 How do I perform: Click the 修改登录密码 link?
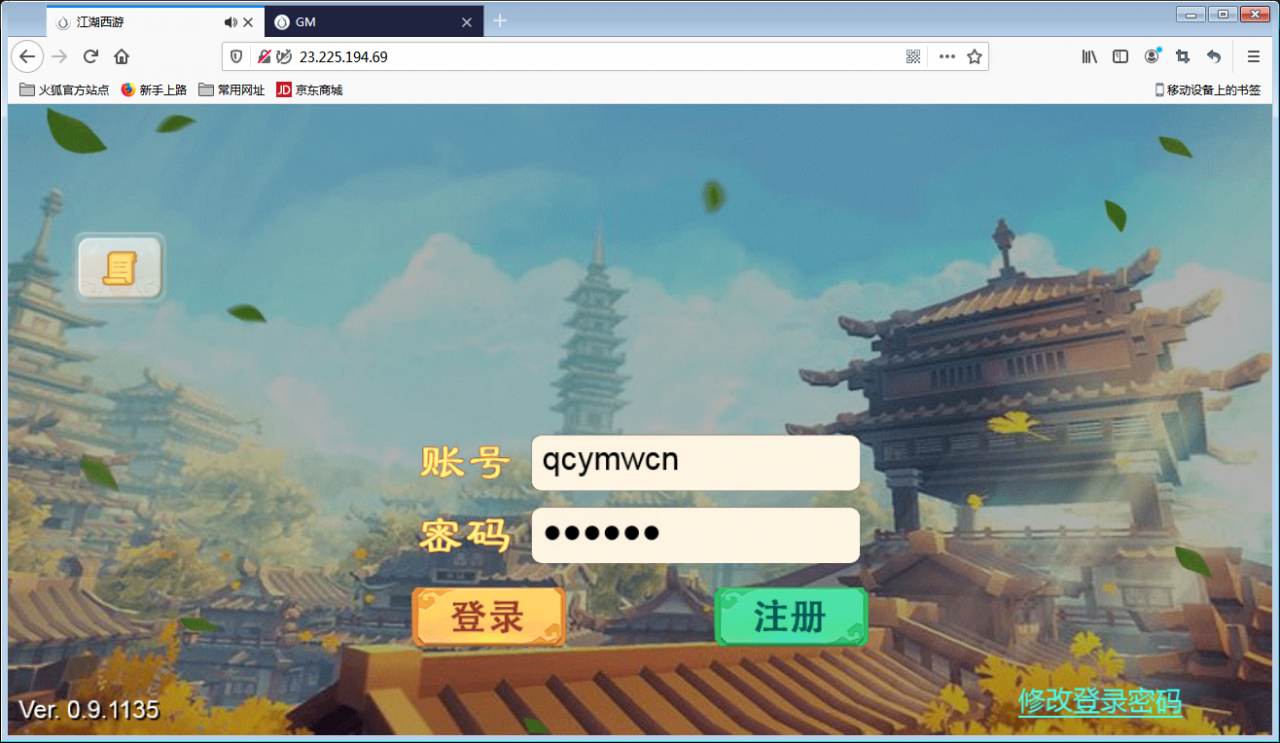[x=1099, y=702]
